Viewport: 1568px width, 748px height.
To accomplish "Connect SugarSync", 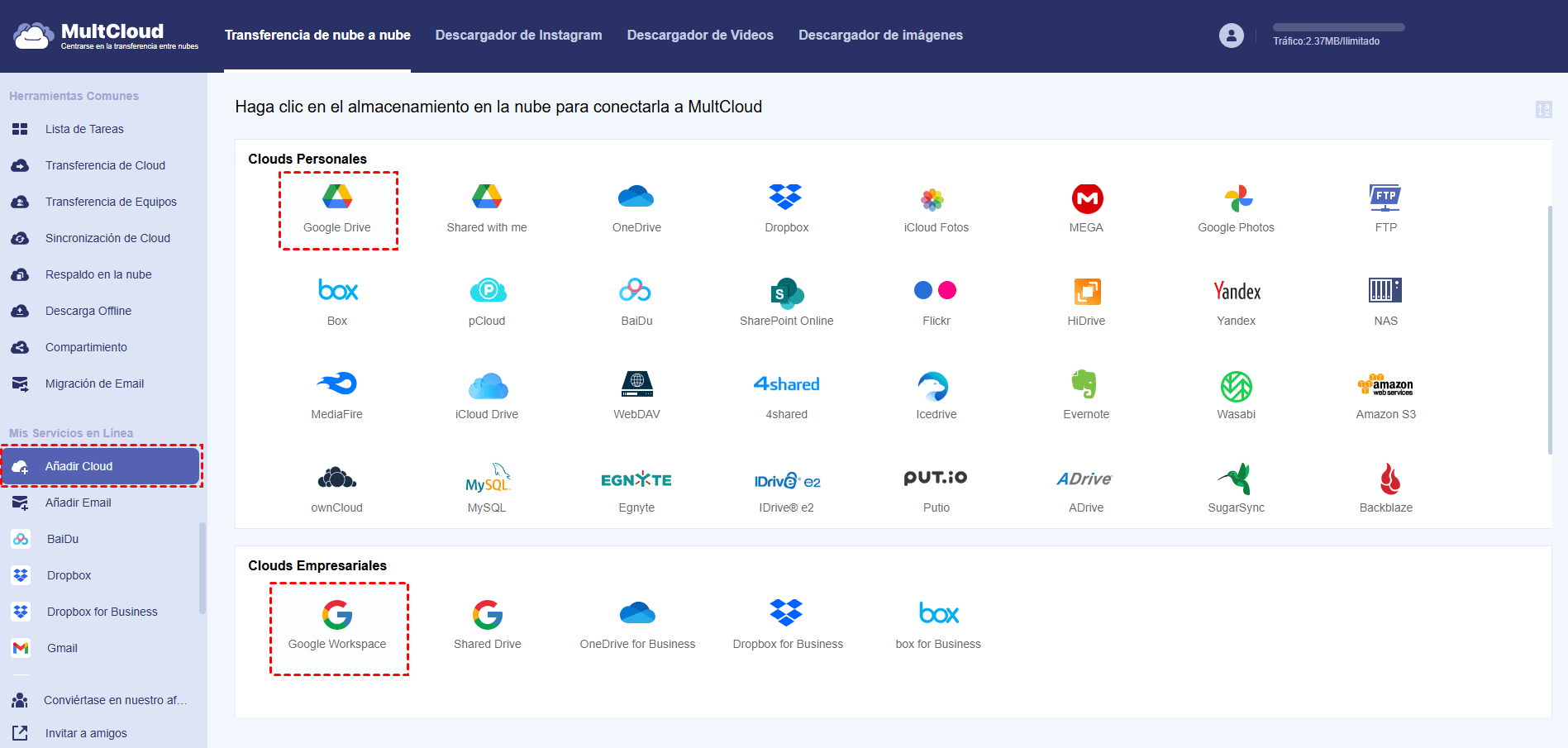I will pyautogui.click(x=1236, y=489).
